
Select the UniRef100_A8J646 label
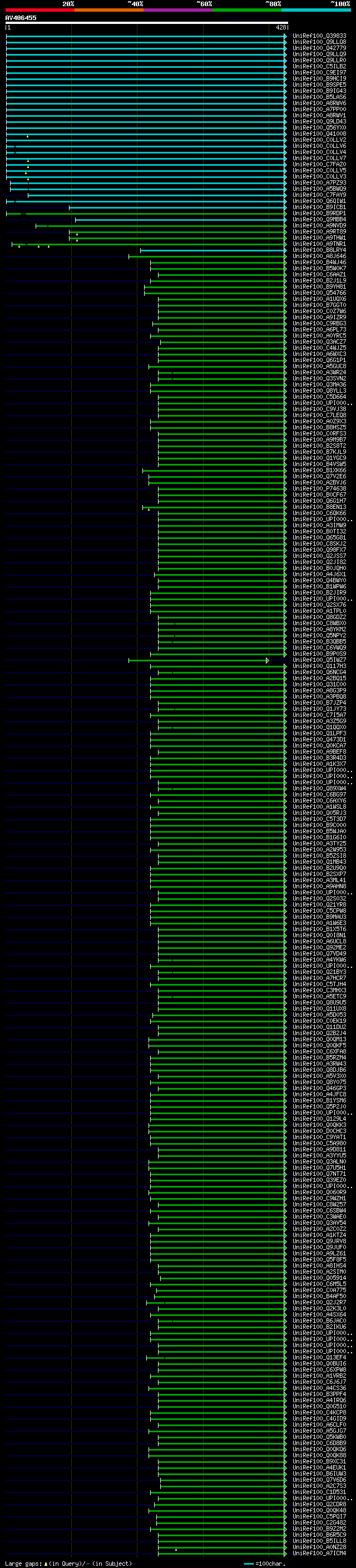[x=319, y=256]
